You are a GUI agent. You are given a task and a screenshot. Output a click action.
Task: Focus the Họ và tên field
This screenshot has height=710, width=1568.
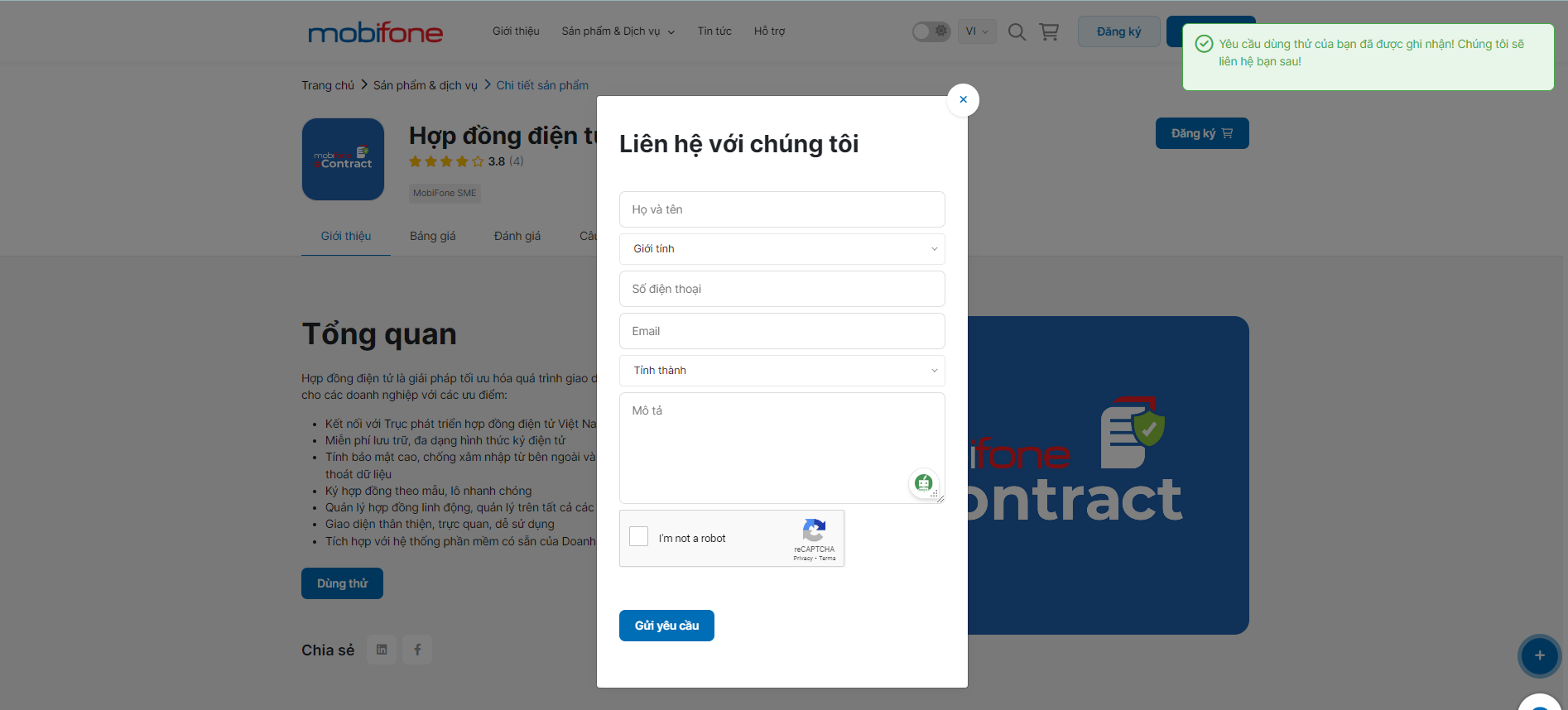point(782,209)
